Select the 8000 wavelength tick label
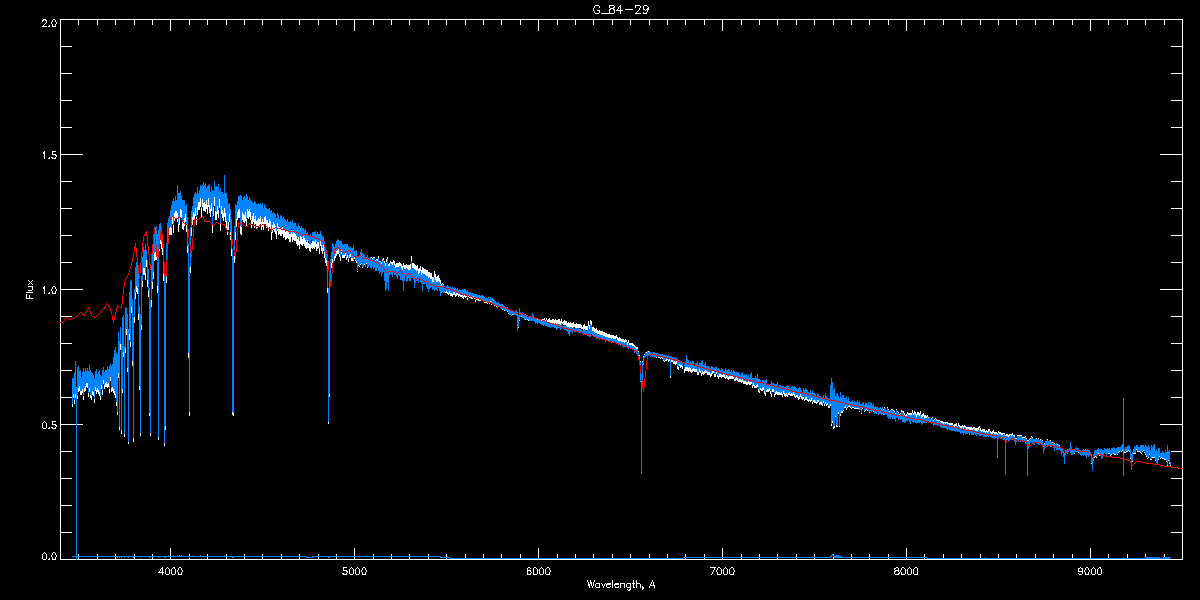 click(906, 571)
